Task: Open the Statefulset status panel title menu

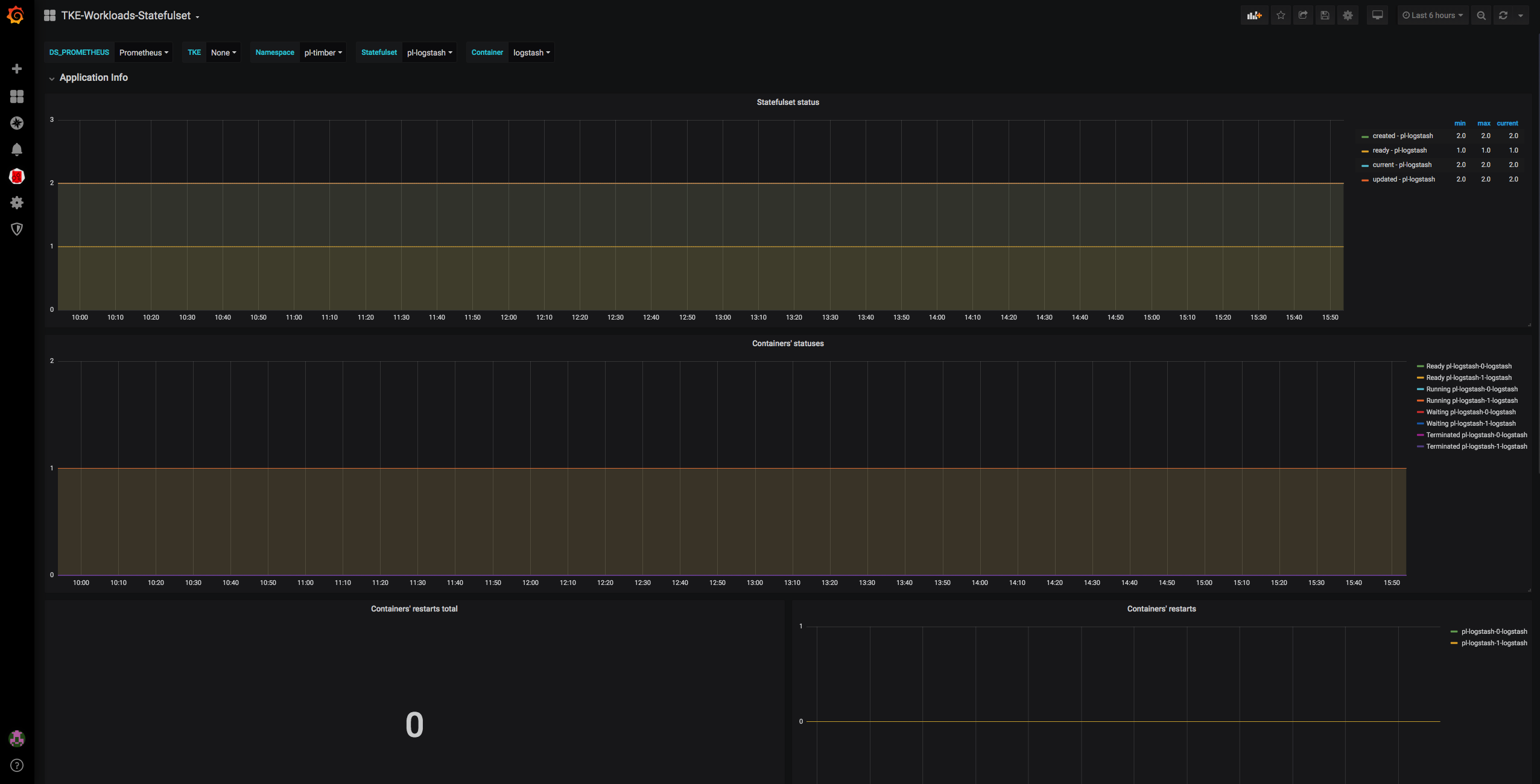Action: pos(787,103)
